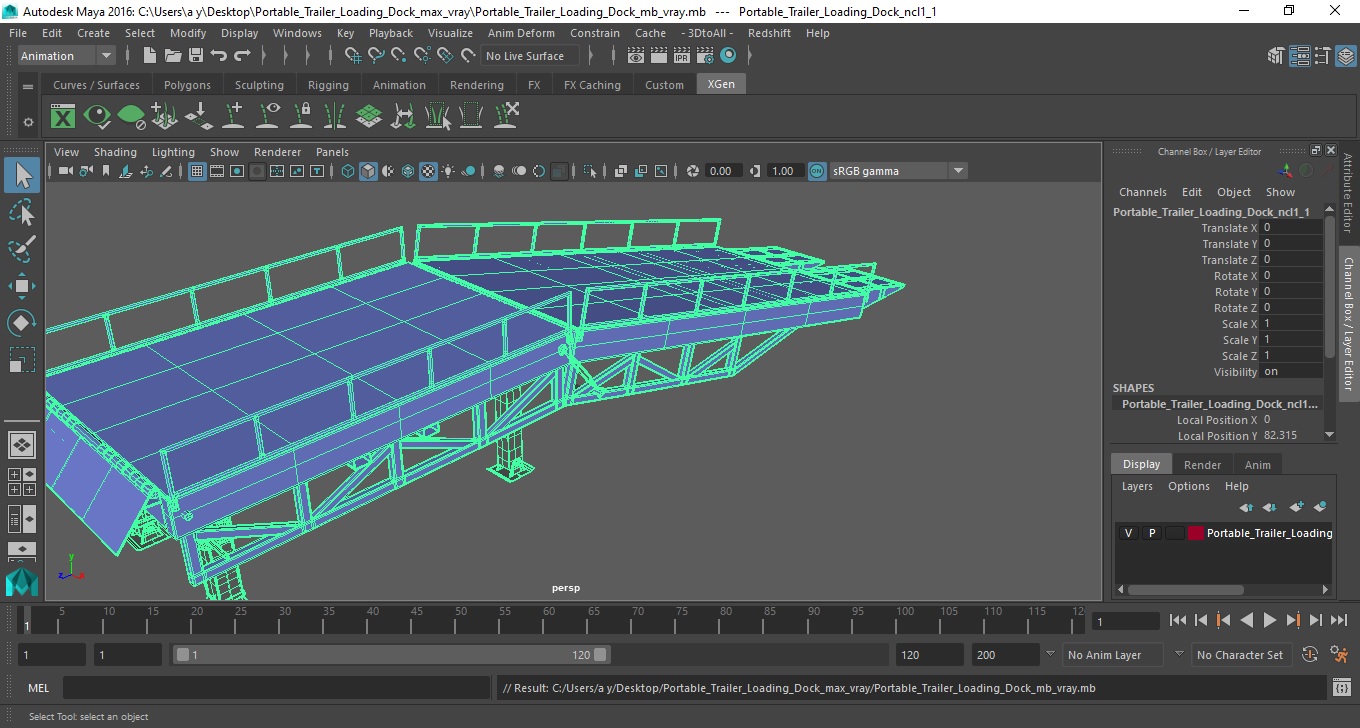Image resolution: width=1360 pixels, height=728 pixels.
Task: Open the shelf tab list menu button
Action: (x=28, y=86)
